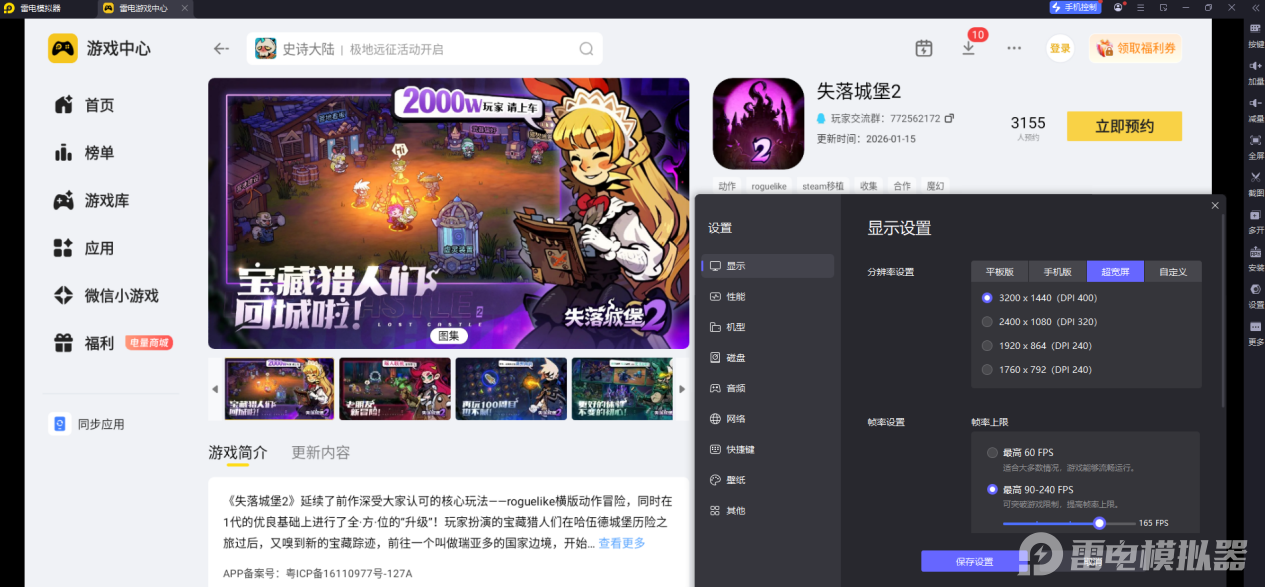The image size is (1265, 587).
Task: Copy the player group number 772562172
Action: coord(949,118)
